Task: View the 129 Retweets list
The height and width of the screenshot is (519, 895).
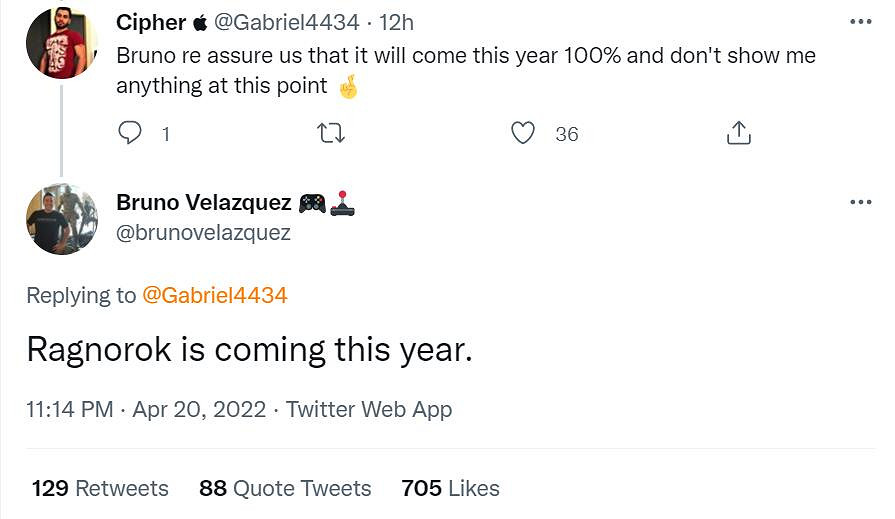Action: pyautogui.click(x=100, y=488)
